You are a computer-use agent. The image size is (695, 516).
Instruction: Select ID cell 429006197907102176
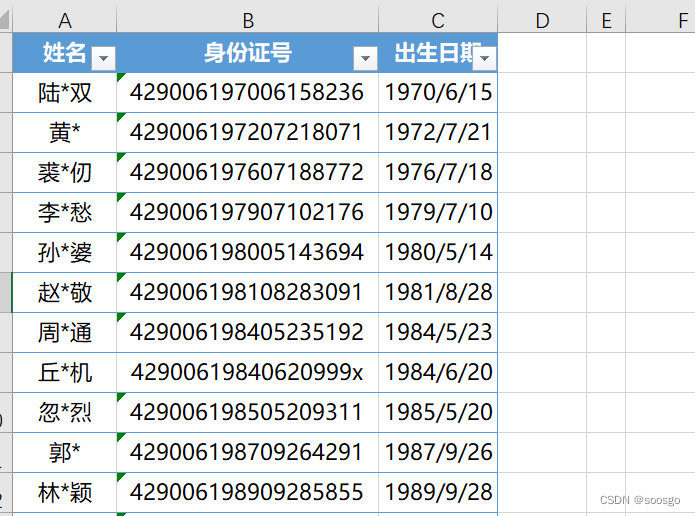247,212
